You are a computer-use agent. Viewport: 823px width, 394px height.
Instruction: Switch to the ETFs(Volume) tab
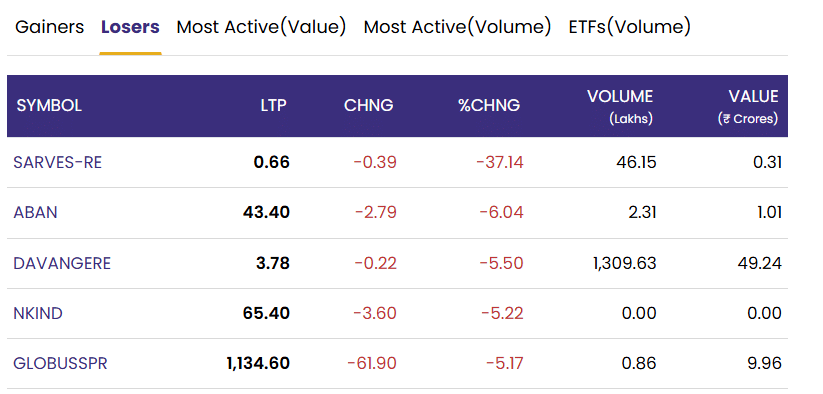tap(629, 27)
